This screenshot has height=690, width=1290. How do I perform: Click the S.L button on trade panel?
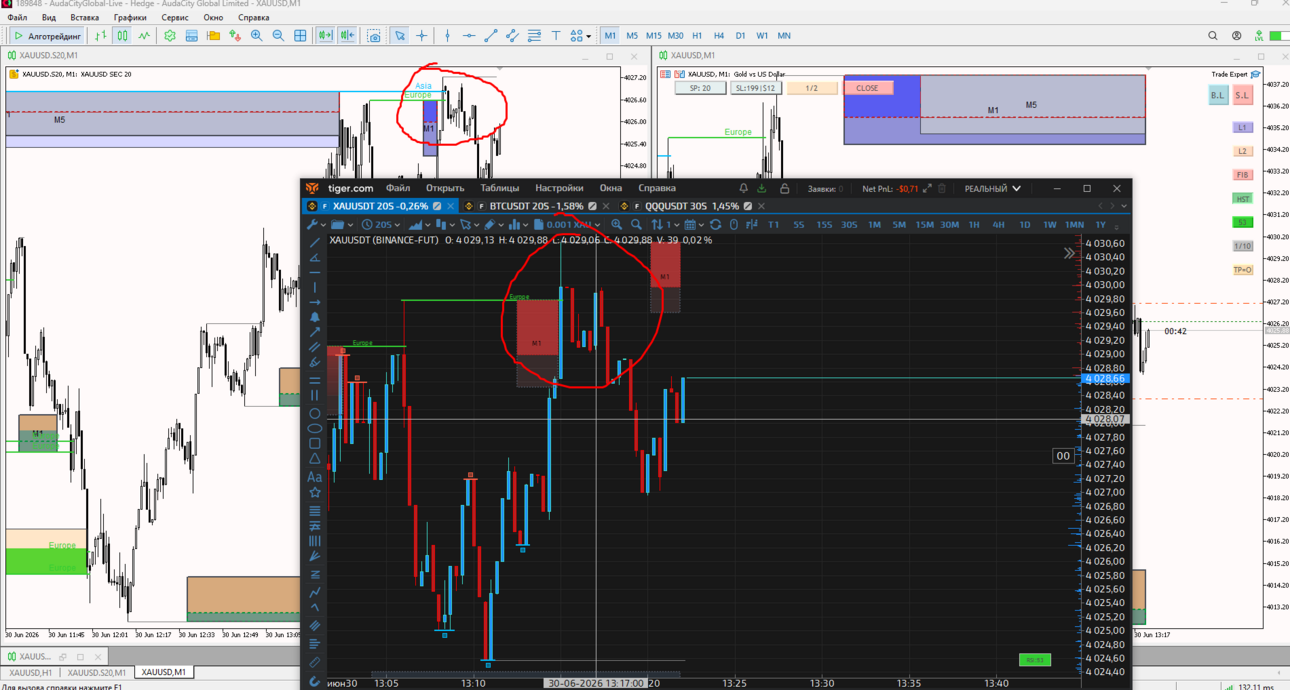pos(1242,96)
